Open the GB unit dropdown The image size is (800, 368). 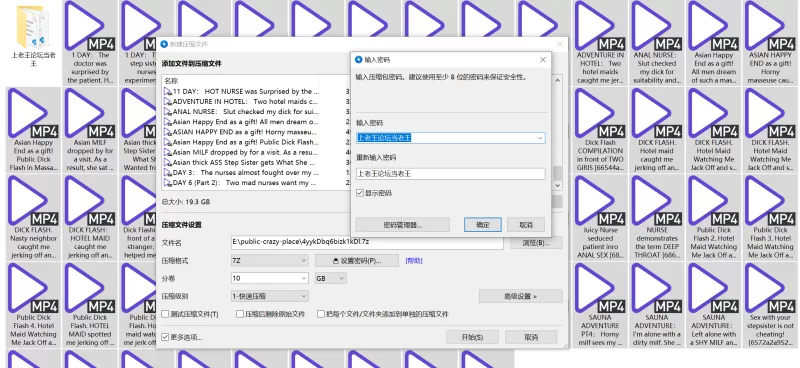331,279
